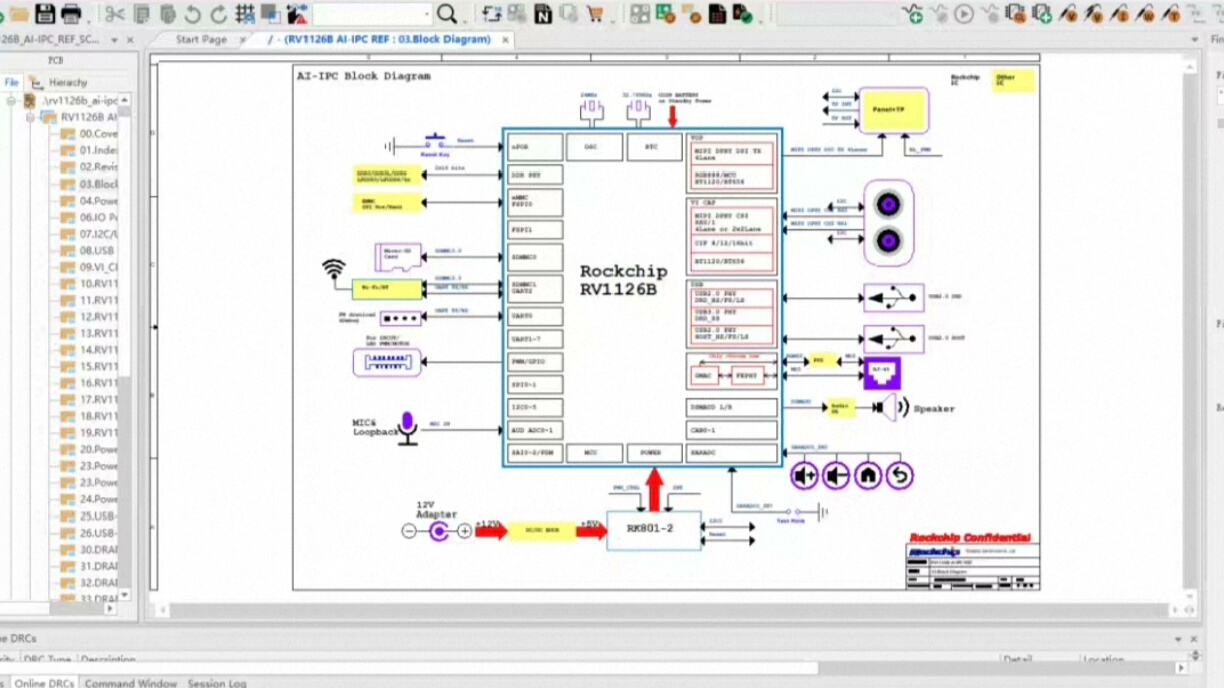Open the Online DRCs bottom tab
The width and height of the screenshot is (1224, 688).
click(44, 683)
